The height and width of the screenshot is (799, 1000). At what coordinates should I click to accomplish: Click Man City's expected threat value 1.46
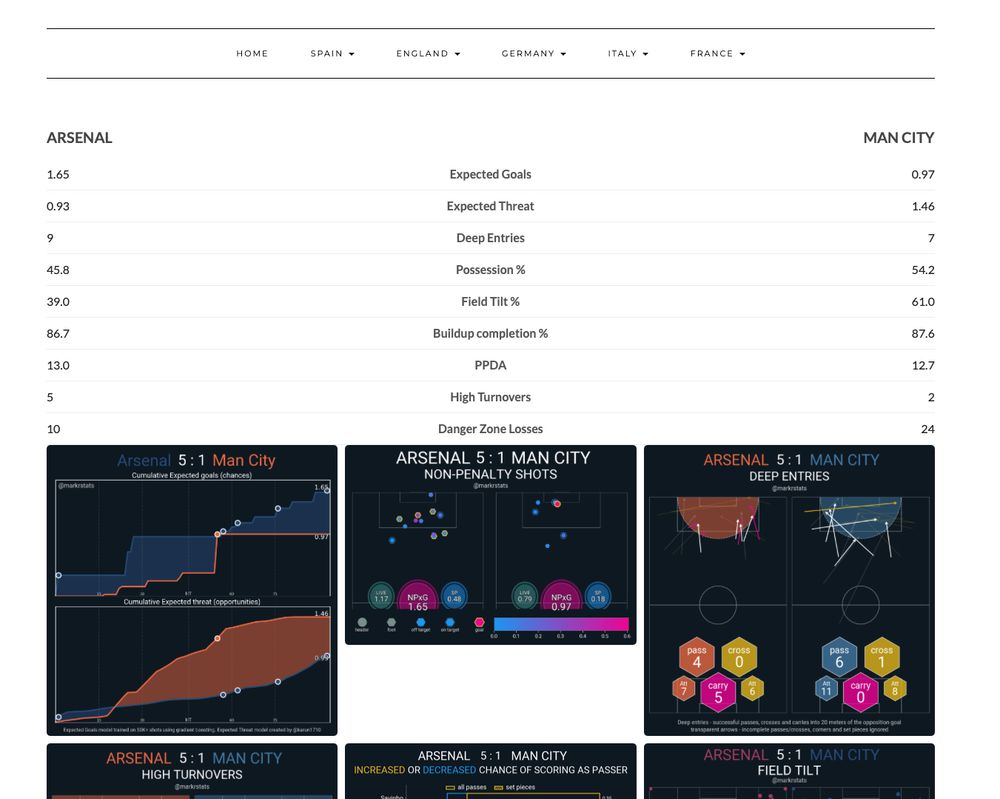(x=923, y=206)
